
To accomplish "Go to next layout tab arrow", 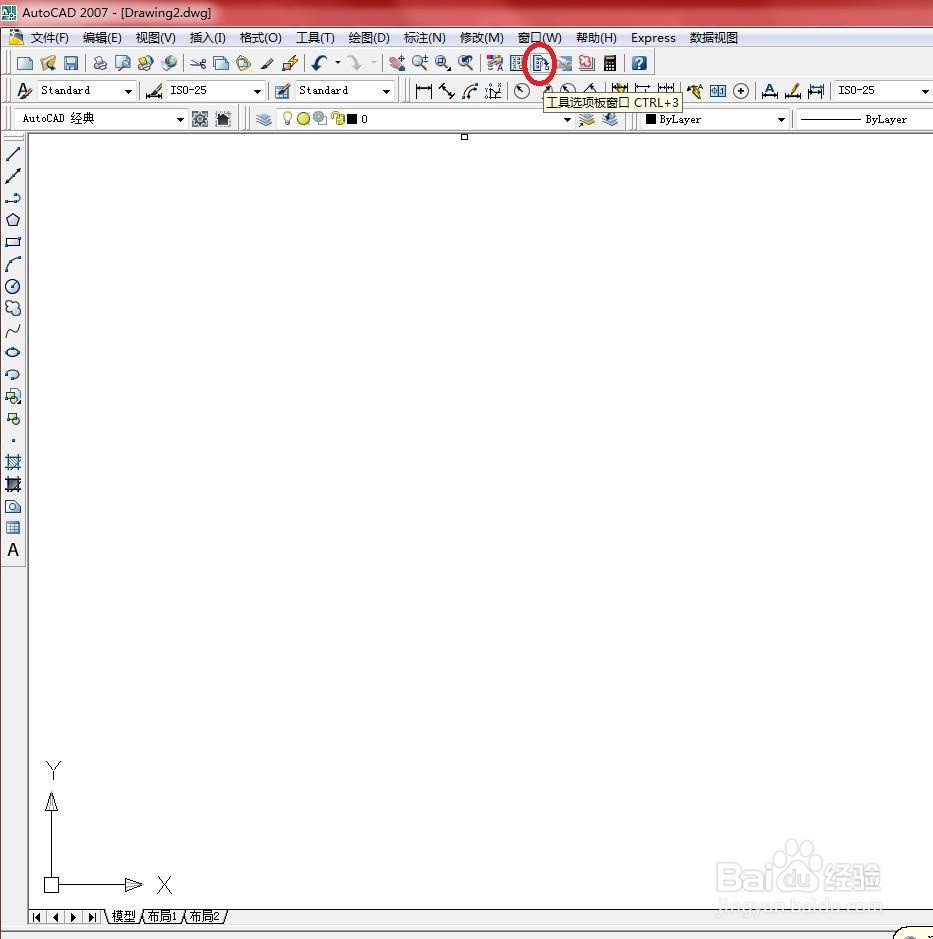I will pos(73,917).
